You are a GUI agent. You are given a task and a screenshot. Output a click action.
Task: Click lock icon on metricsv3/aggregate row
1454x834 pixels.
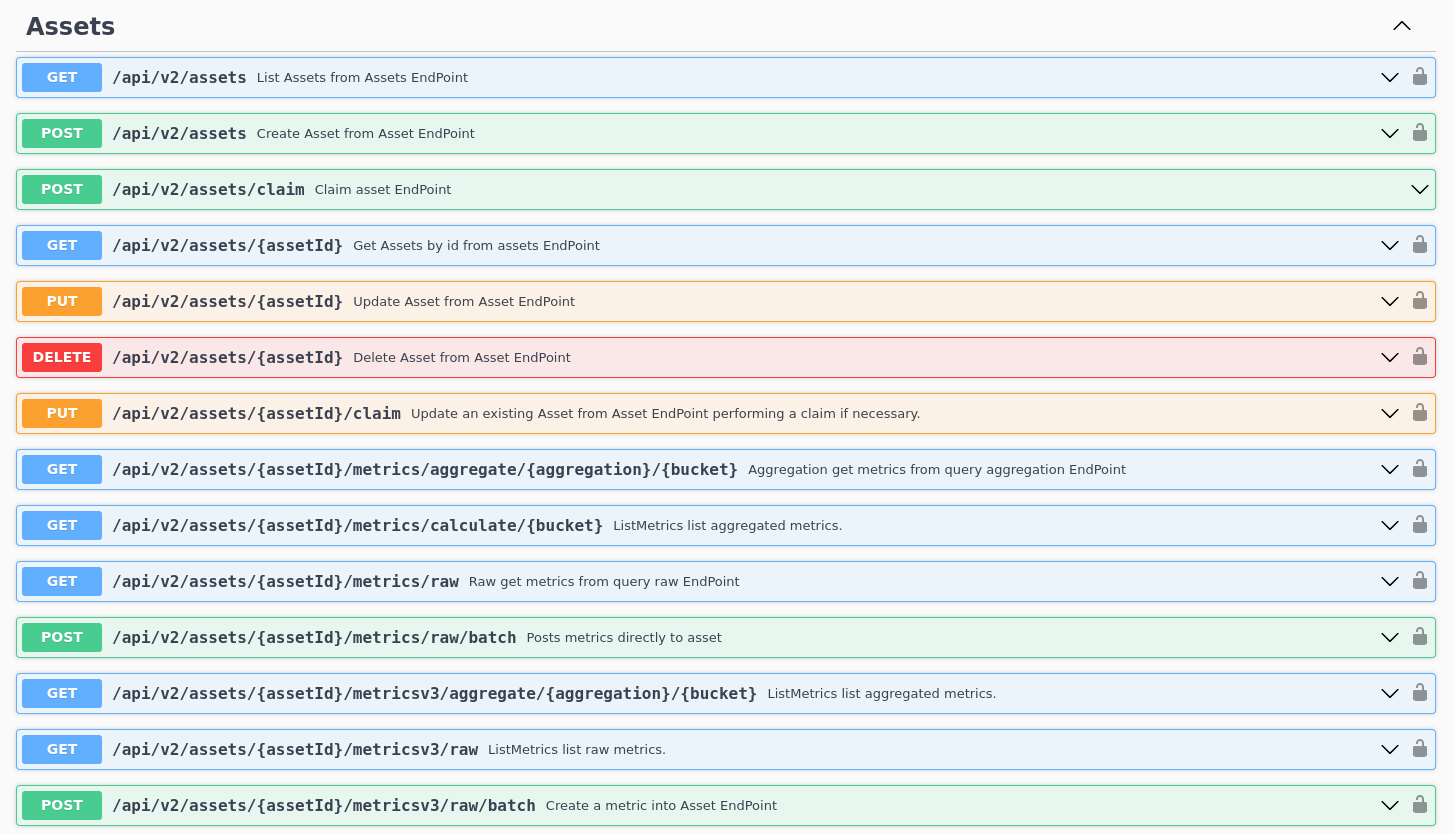[1419, 693]
